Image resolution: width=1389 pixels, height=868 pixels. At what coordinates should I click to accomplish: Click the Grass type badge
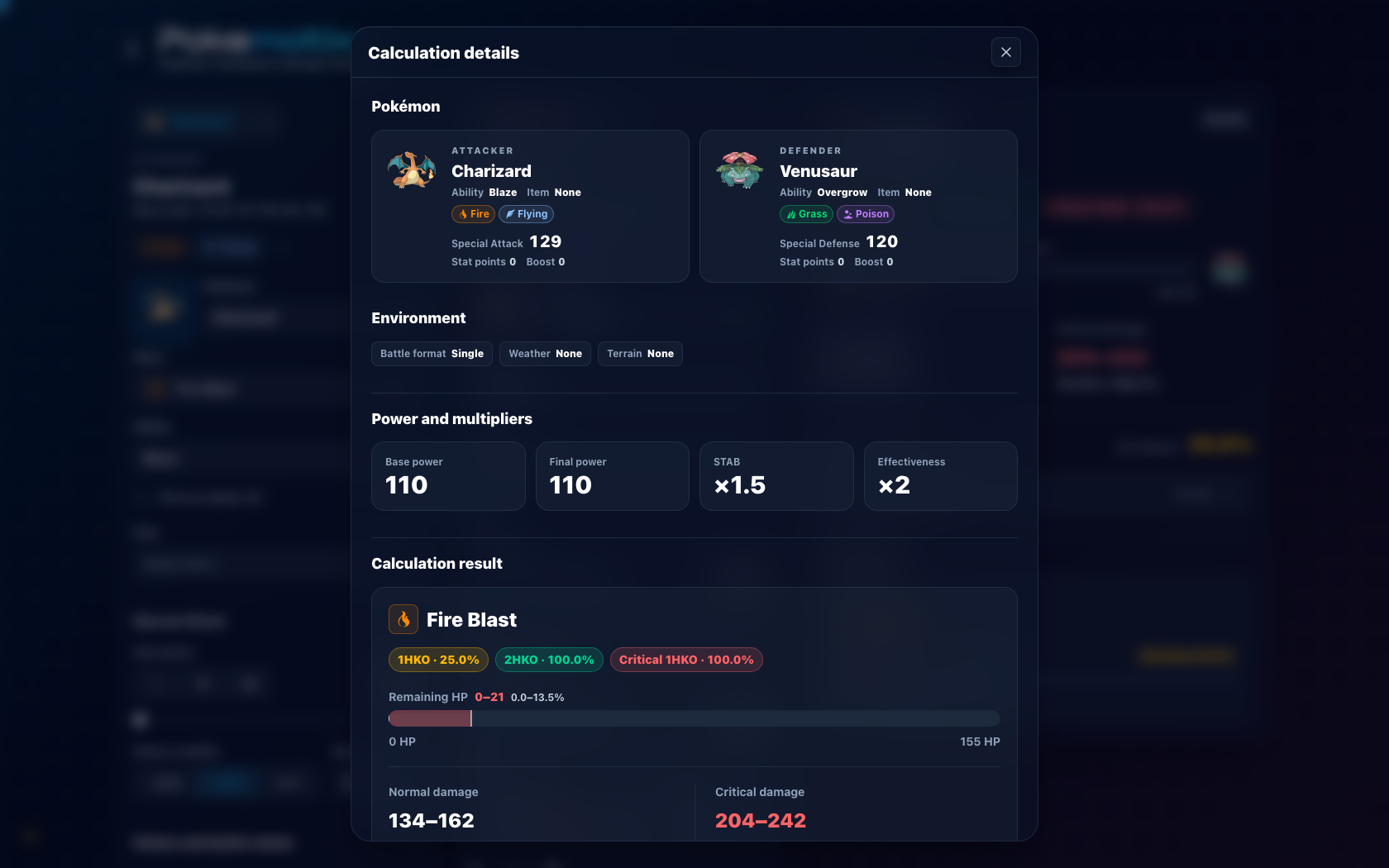pos(806,214)
